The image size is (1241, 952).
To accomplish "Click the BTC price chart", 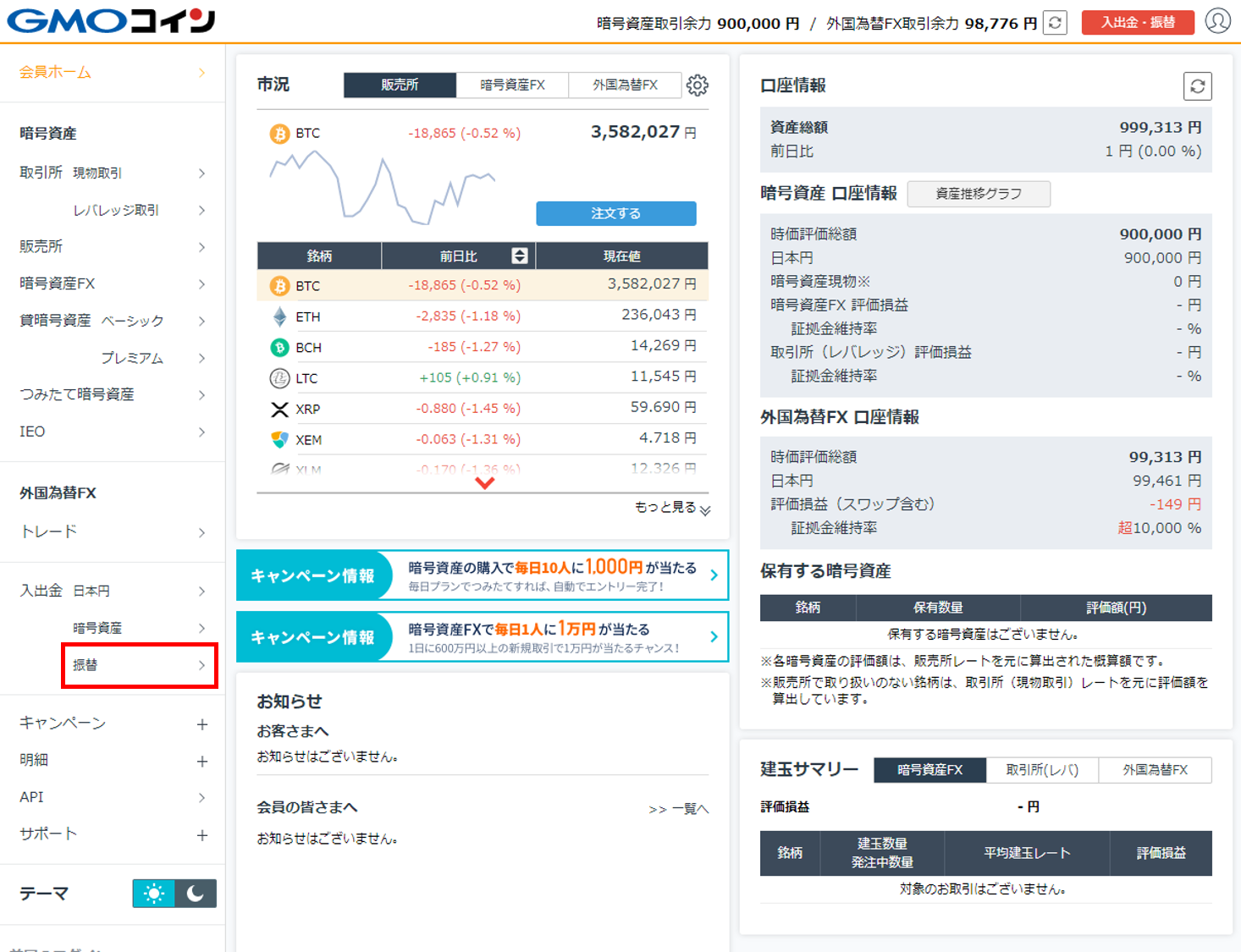I will (x=383, y=188).
